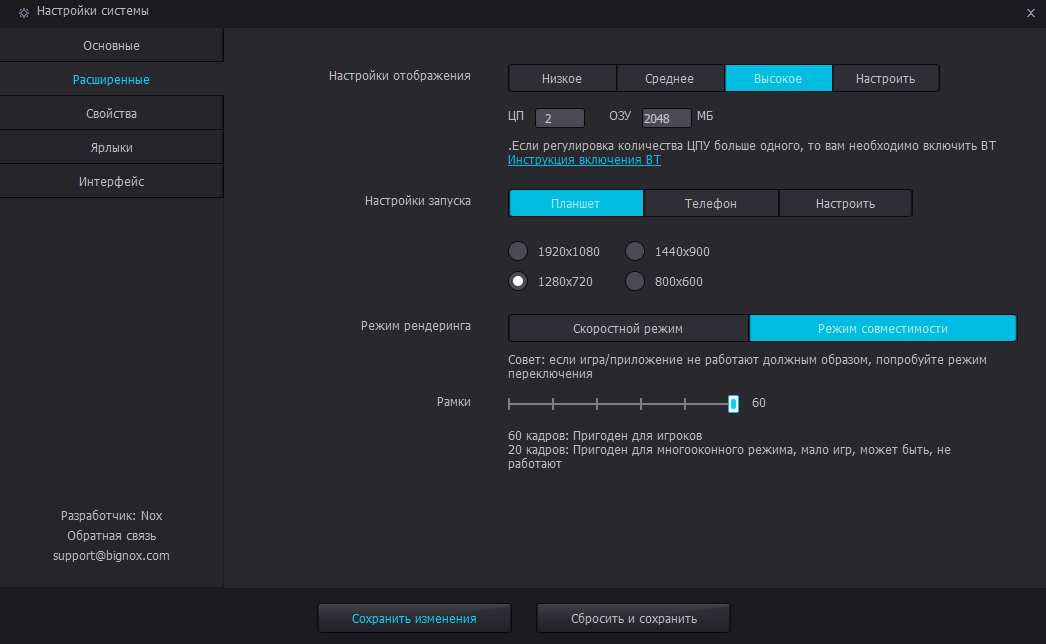Click the Рамки frame rate slider handle

pos(734,403)
